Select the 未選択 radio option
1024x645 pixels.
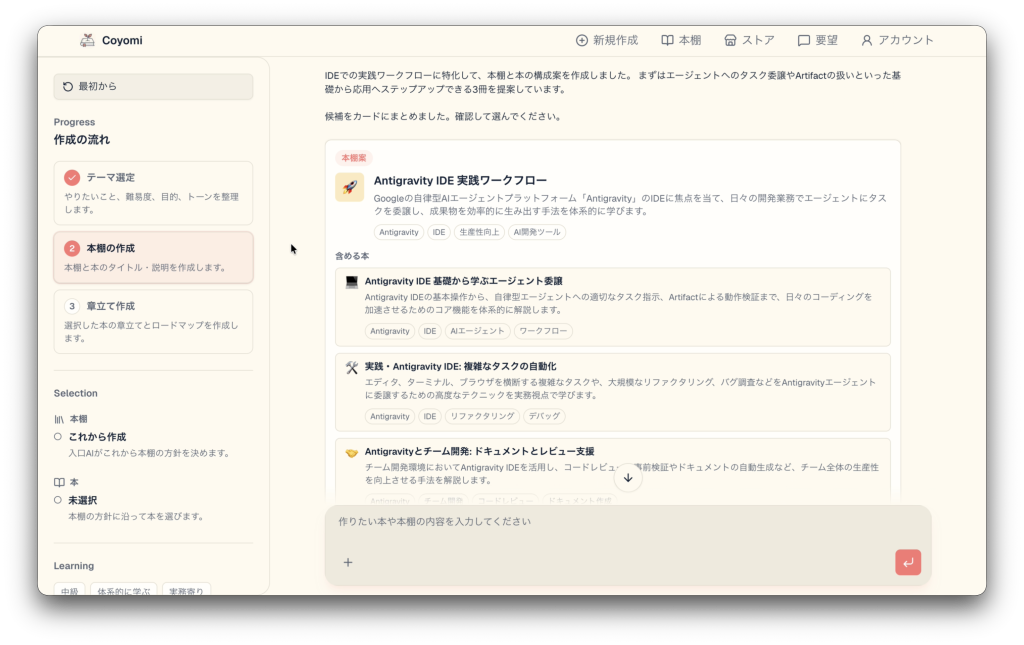click(x=58, y=500)
